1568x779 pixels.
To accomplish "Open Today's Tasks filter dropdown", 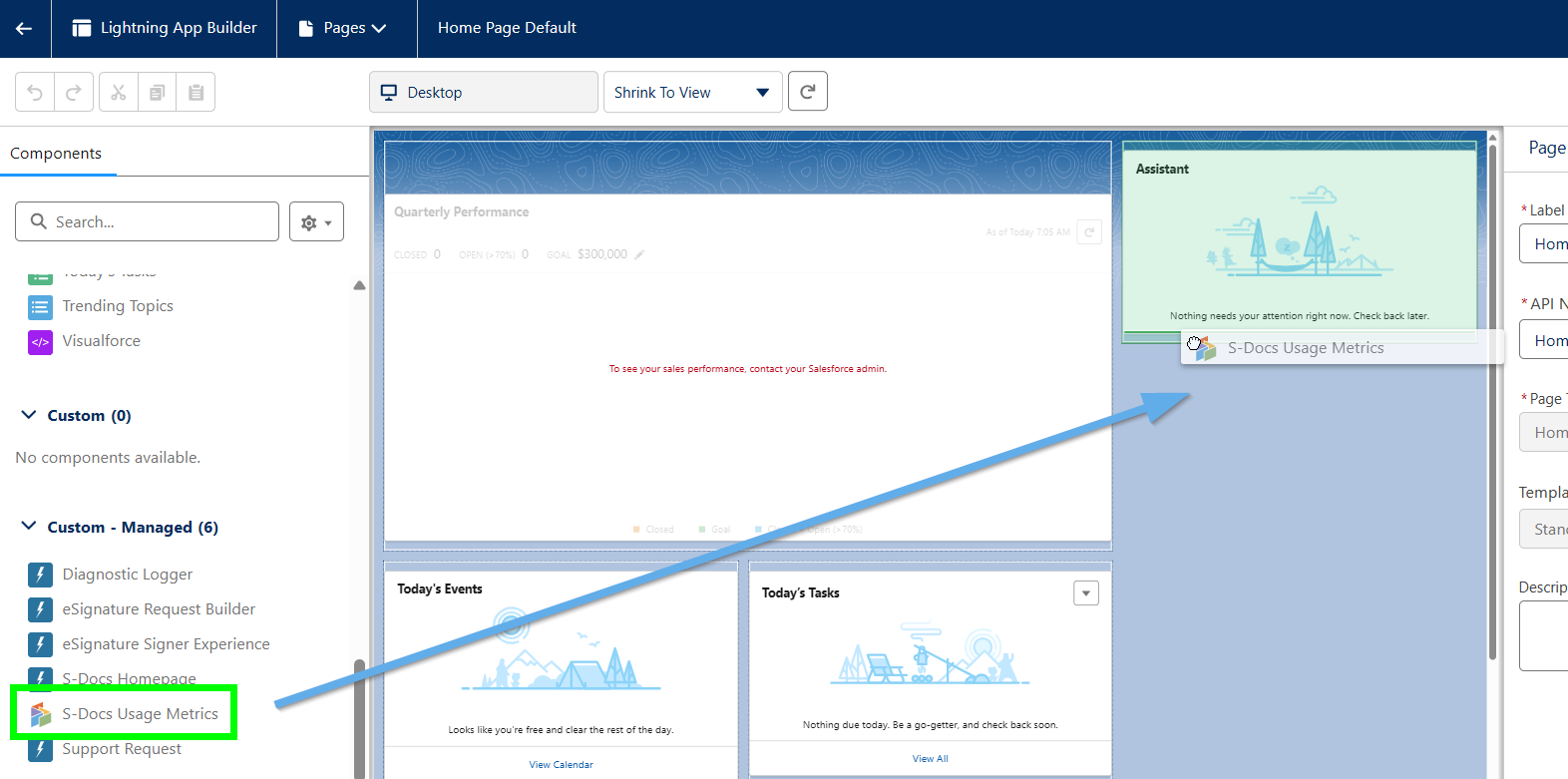I will click(x=1085, y=593).
